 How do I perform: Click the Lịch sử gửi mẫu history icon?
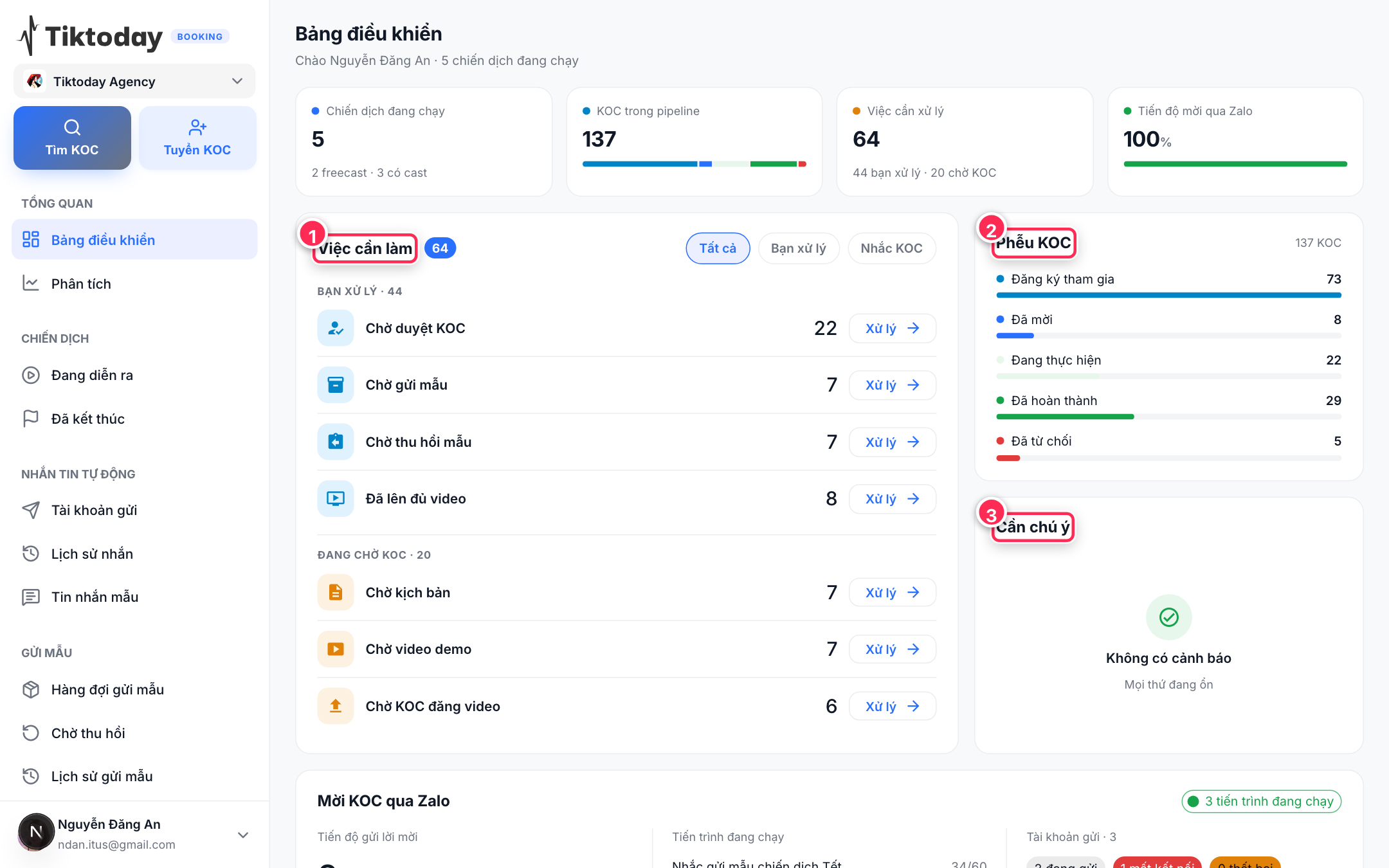point(30,776)
